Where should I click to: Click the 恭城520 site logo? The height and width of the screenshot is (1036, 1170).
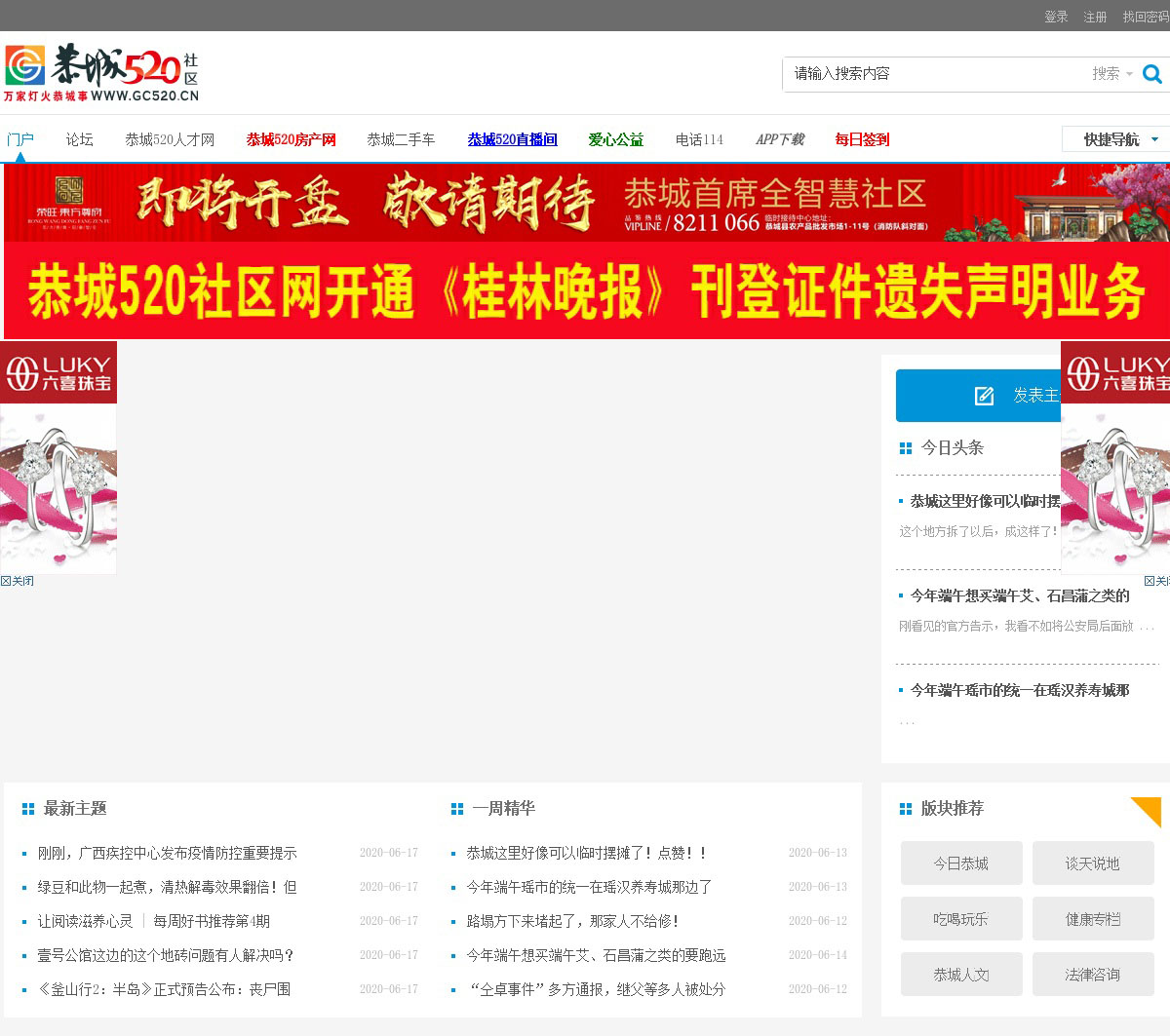[x=101, y=73]
